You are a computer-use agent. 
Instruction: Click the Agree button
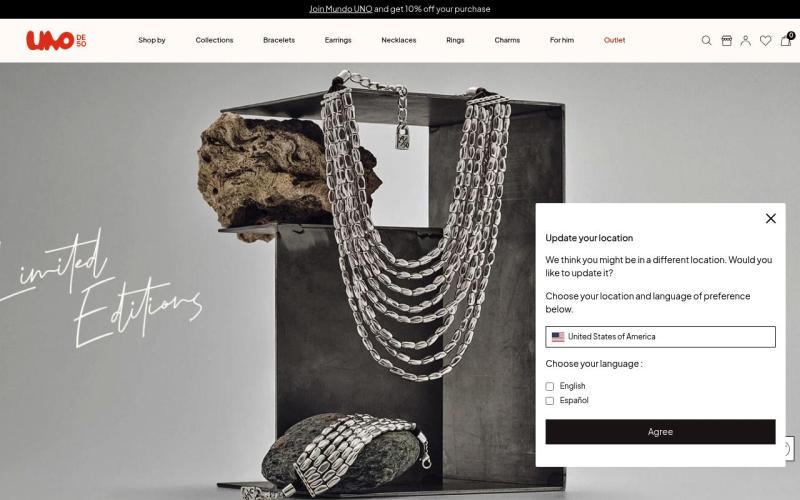point(660,432)
